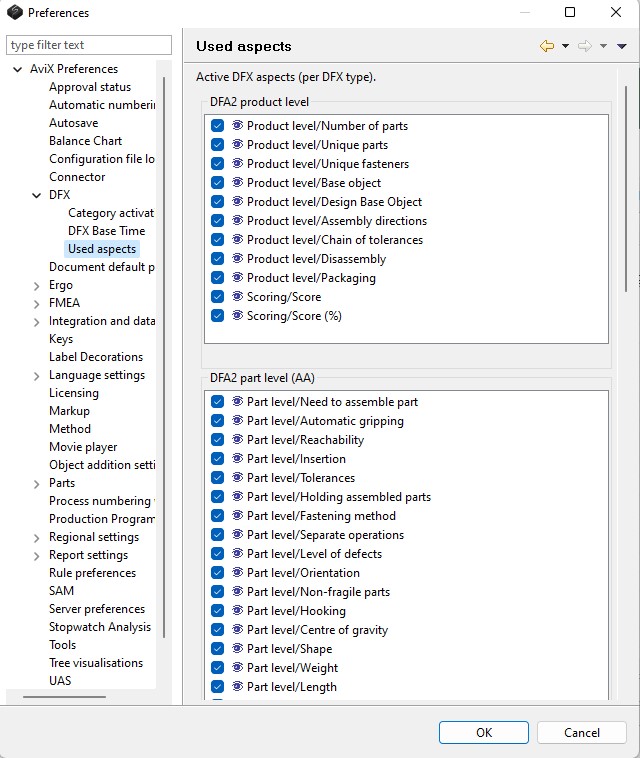Image resolution: width=640 pixels, height=758 pixels.
Task: Click the eye icon beside Product level/Packaging
Action: (x=238, y=278)
